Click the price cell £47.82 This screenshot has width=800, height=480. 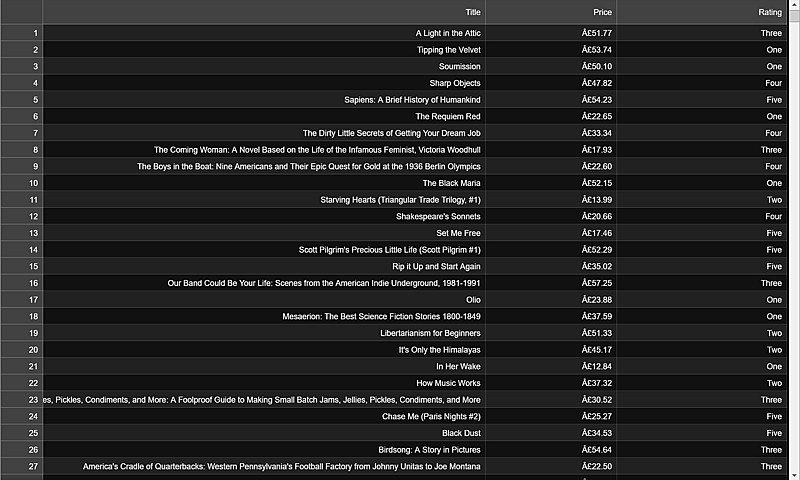coord(551,83)
